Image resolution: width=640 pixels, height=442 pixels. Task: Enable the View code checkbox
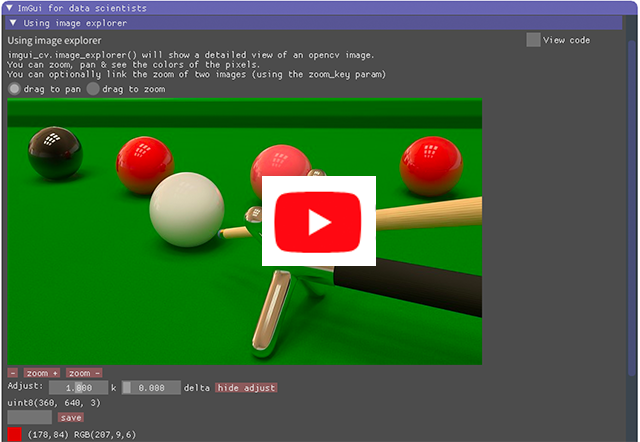533,40
